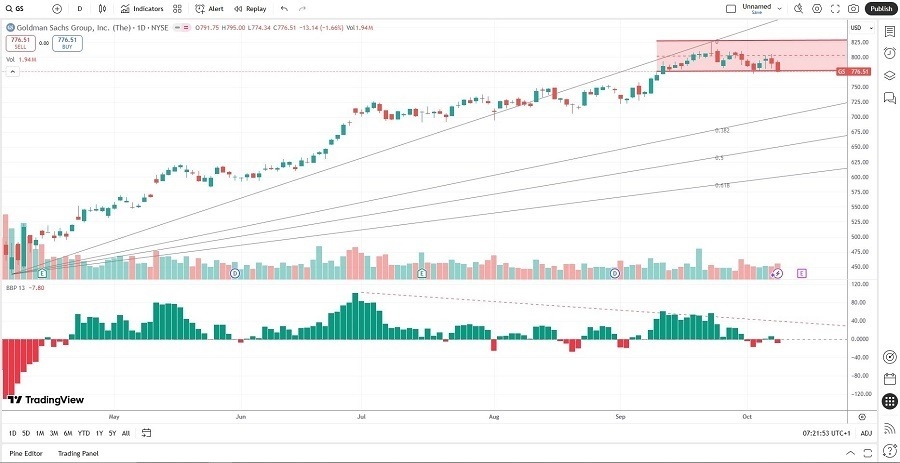
Task: Switch to the Trading Panel tab
Action: (x=76, y=453)
